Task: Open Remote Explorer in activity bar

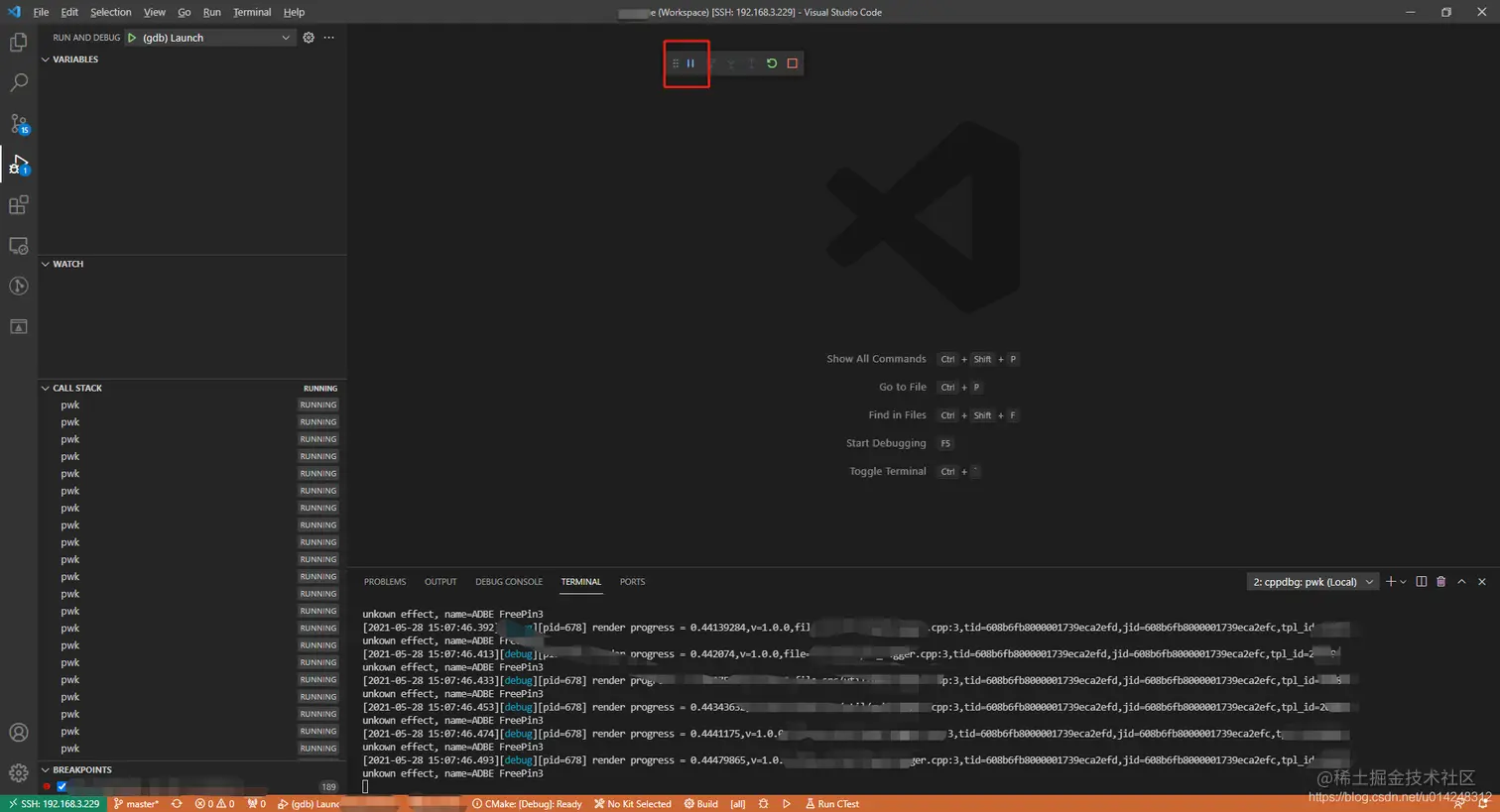Action: [18, 246]
